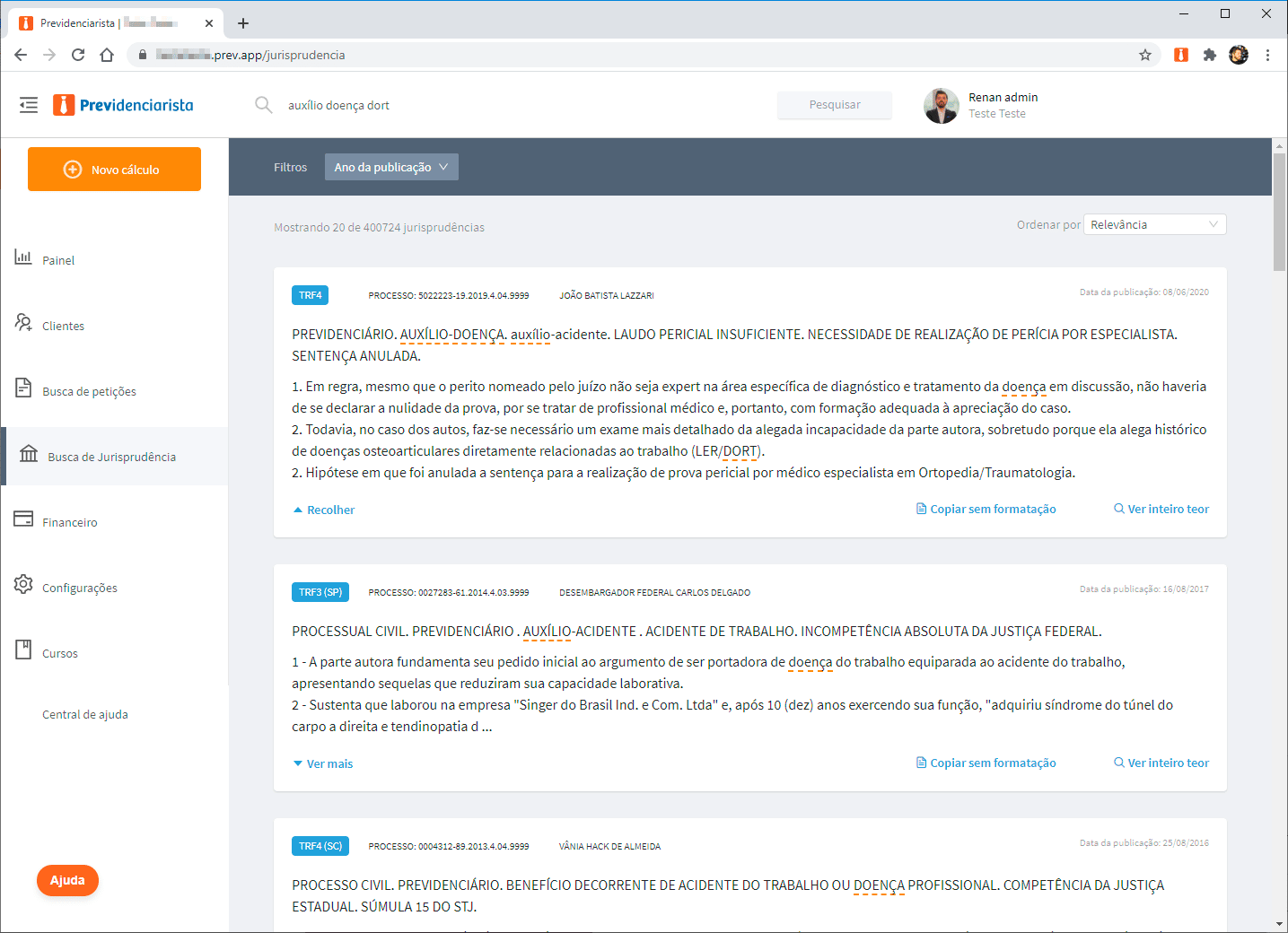Click the search magnifier icon
1288x933 pixels.
[x=263, y=105]
